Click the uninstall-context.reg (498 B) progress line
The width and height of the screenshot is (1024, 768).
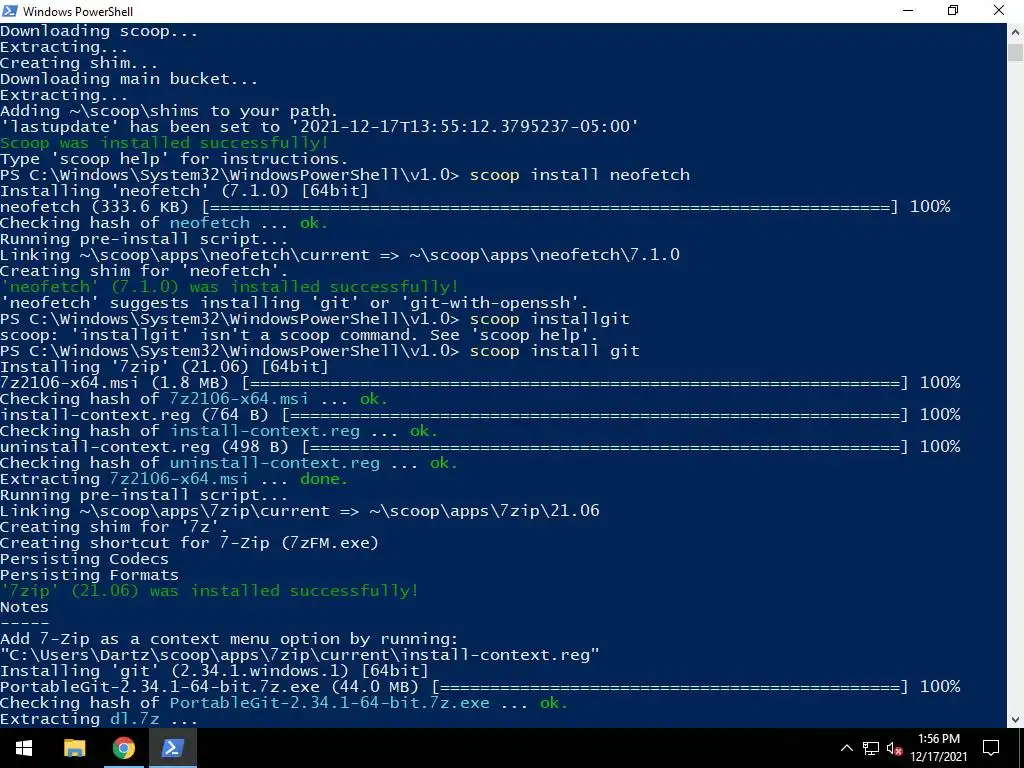tap(480, 447)
